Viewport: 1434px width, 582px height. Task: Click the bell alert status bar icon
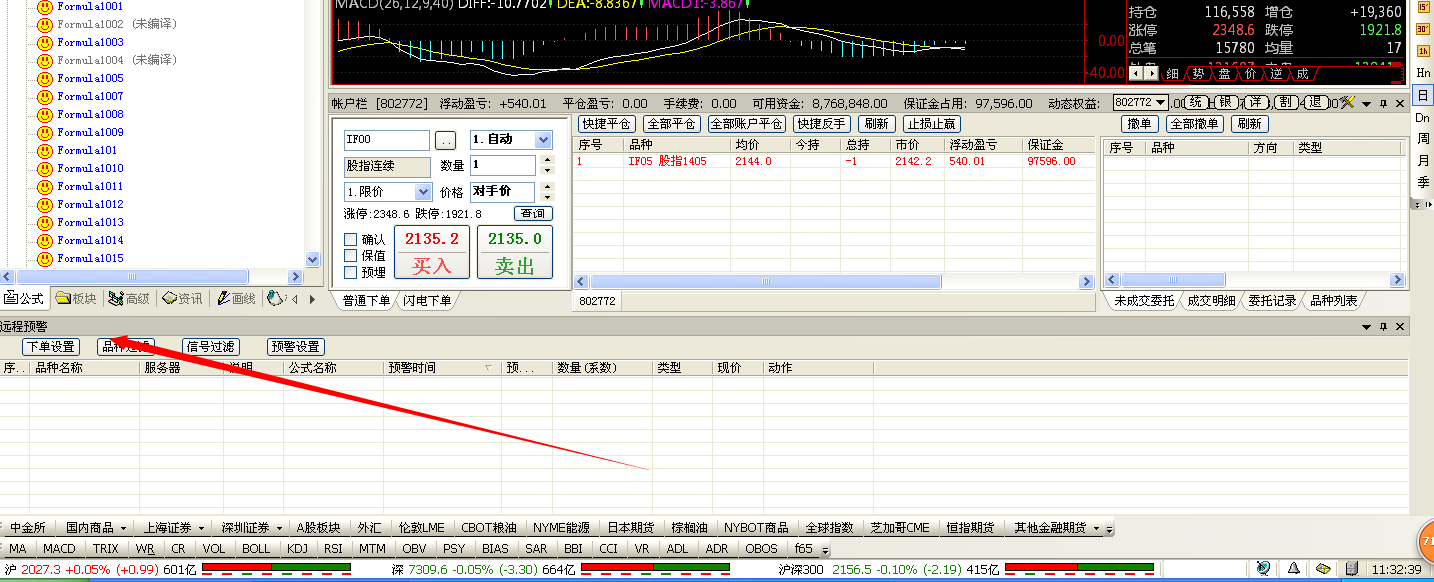(1293, 569)
